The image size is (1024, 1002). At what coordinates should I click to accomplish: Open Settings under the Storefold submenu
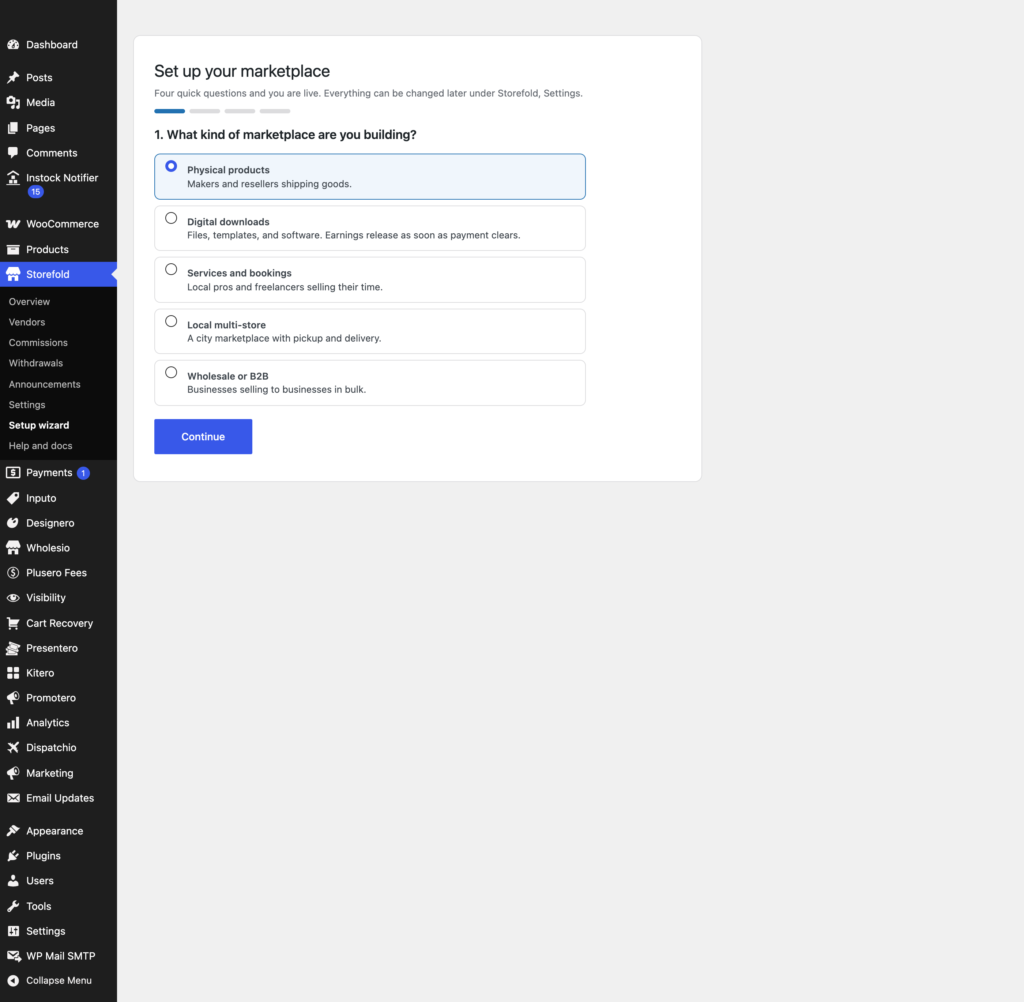tap(27, 404)
